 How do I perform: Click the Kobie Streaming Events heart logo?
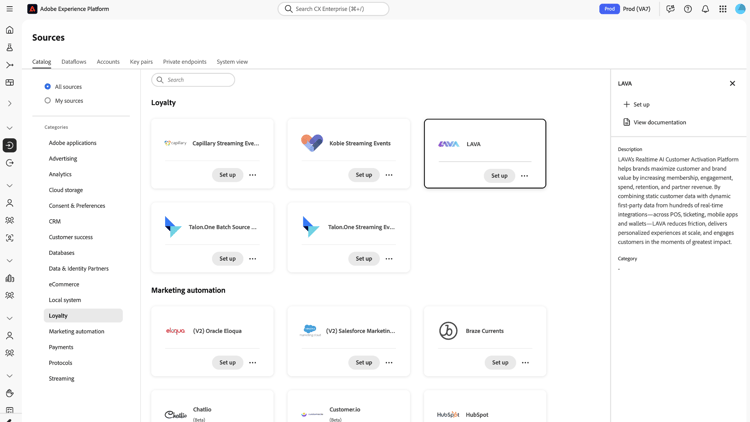pyautogui.click(x=312, y=143)
